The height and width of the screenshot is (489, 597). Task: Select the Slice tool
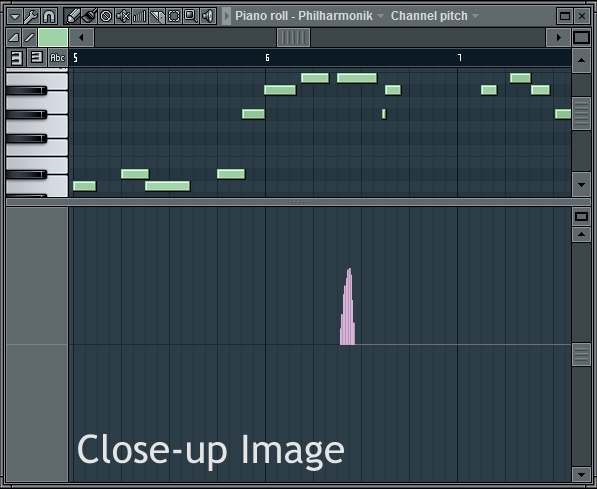pyautogui.click(x=157, y=16)
